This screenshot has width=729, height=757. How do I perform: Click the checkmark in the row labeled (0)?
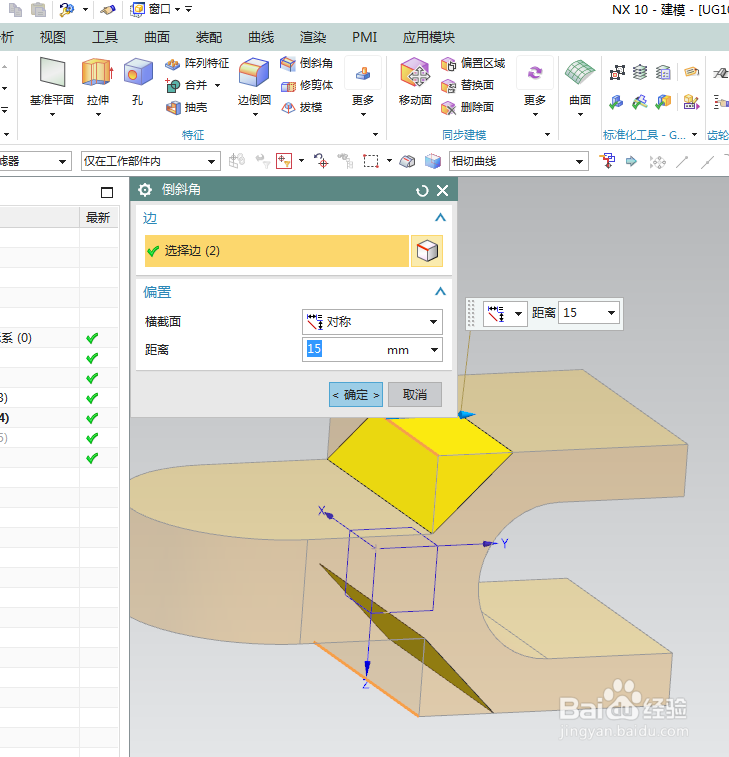tap(92, 338)
